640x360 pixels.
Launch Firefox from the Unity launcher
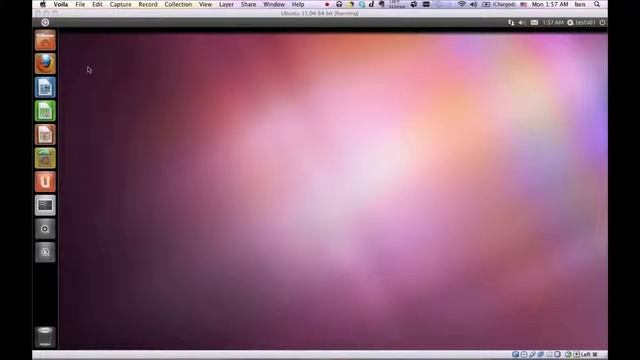coord(45,64)
